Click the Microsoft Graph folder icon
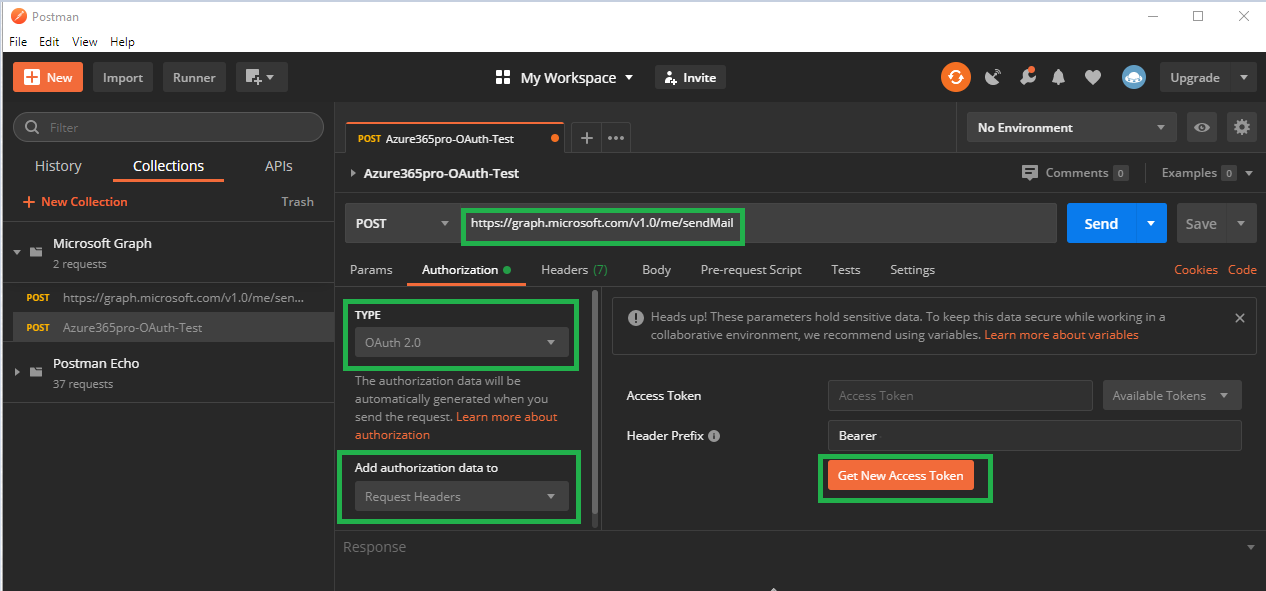This screenshot has width=1266, height=591. (x=36, y=252)
